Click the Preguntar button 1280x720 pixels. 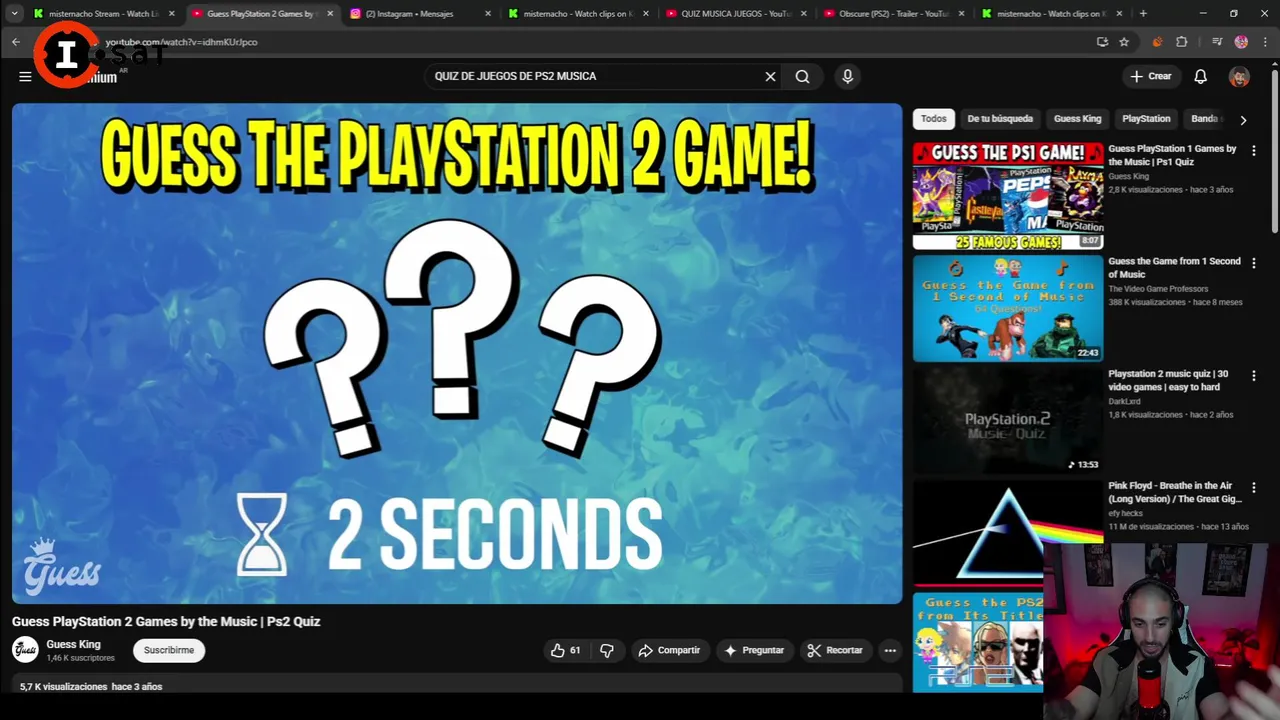click(x=754, y=650)
